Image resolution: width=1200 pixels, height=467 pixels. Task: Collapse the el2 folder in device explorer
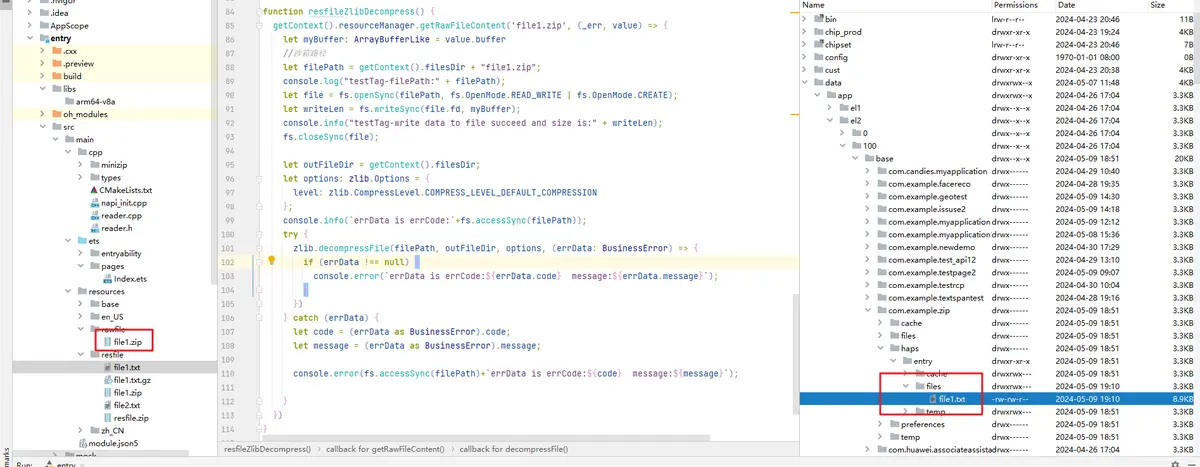click(831, 120)
